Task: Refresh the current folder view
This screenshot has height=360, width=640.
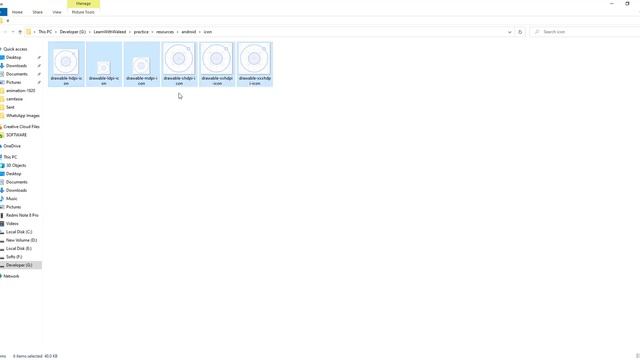Action: point(520,32)
